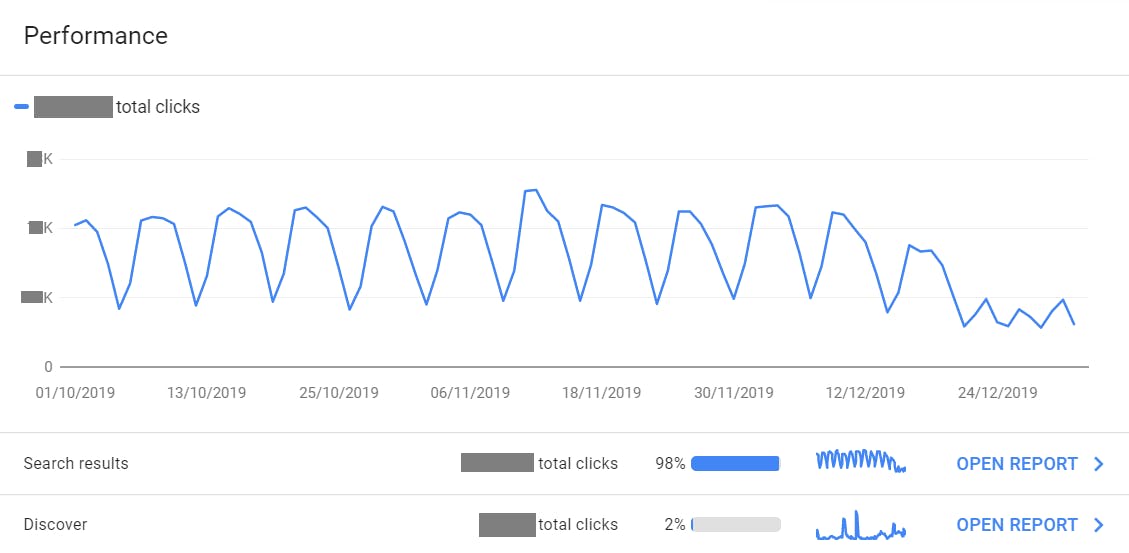The height and width of the screenshot is (553, 1129).
Task: Select the Discover row label
Action: [55, 525]
